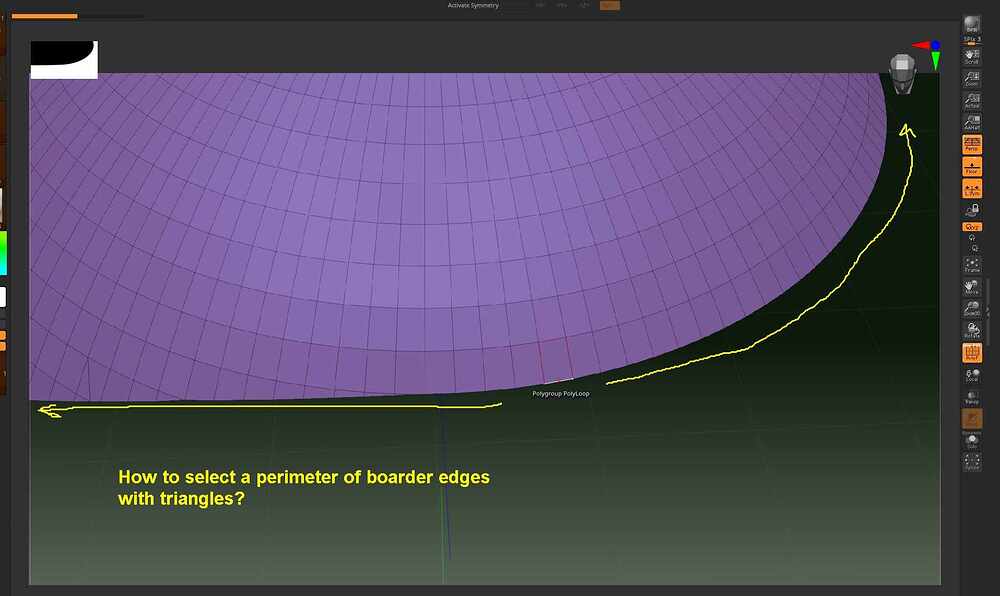
Task: Select the Move view tool
Action: coord(972,287)
